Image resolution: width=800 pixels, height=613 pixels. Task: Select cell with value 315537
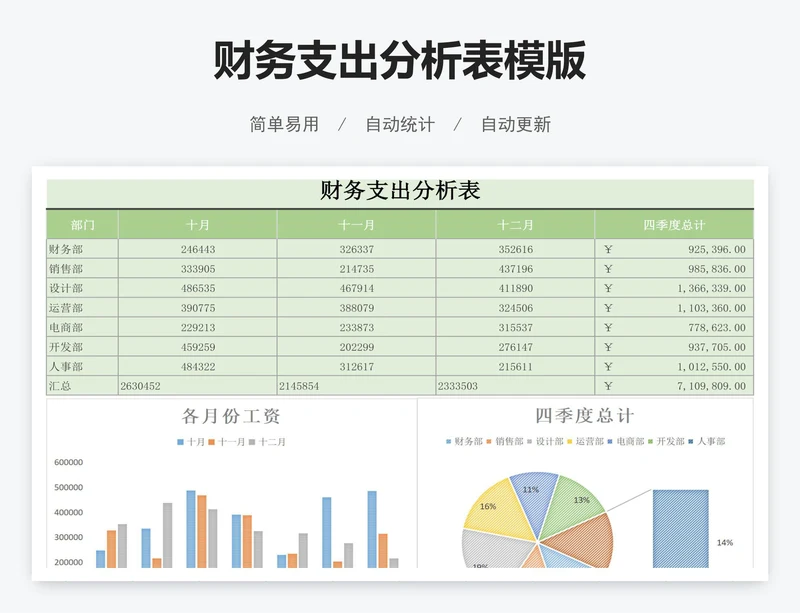coord(515,327)
